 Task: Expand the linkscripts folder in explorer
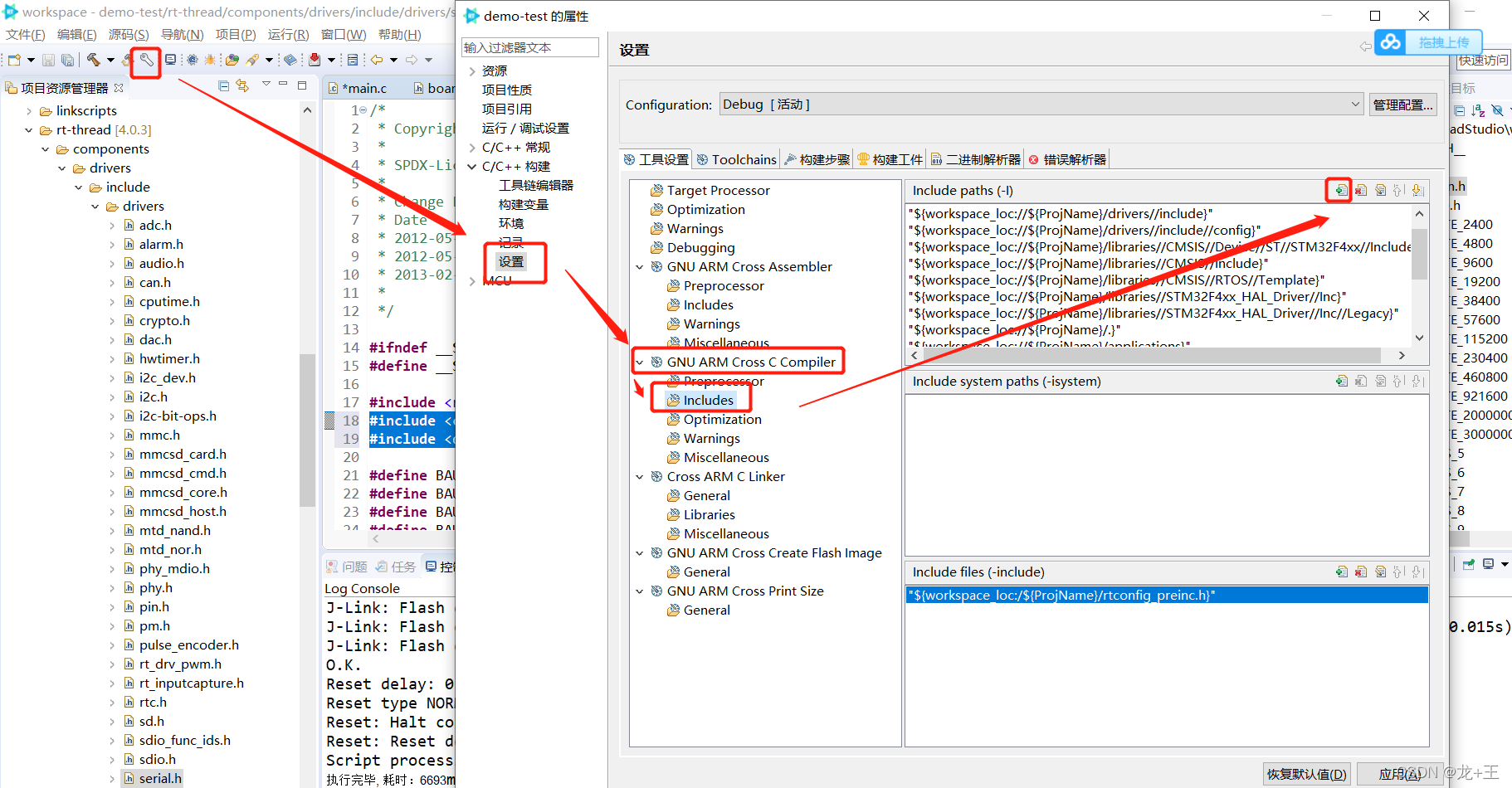tap(29, 111)
